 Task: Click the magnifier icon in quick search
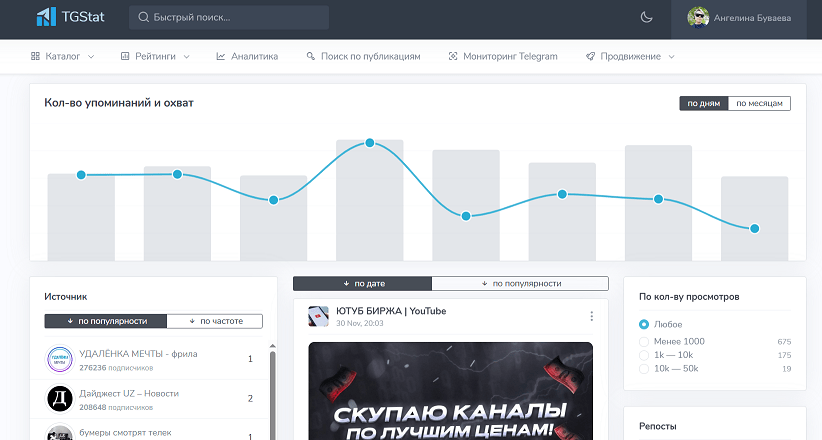pos(143,17)
